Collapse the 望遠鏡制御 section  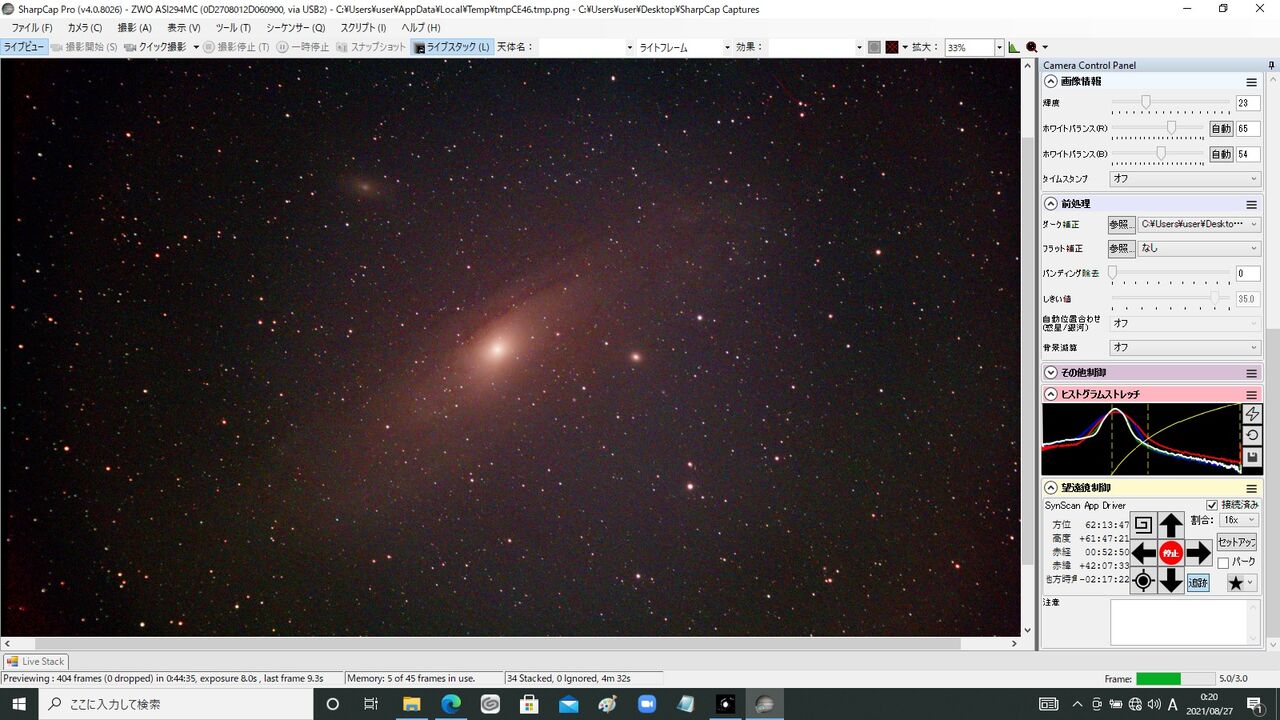1050,488
